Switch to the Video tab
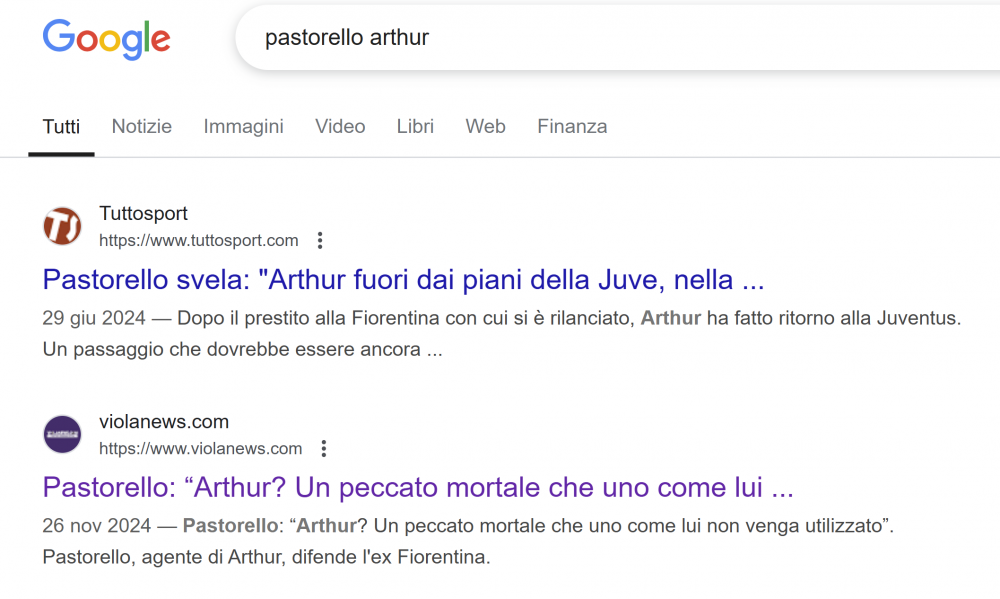The height and width of the screenshot is (599, 1000). (x=340, y=126)
